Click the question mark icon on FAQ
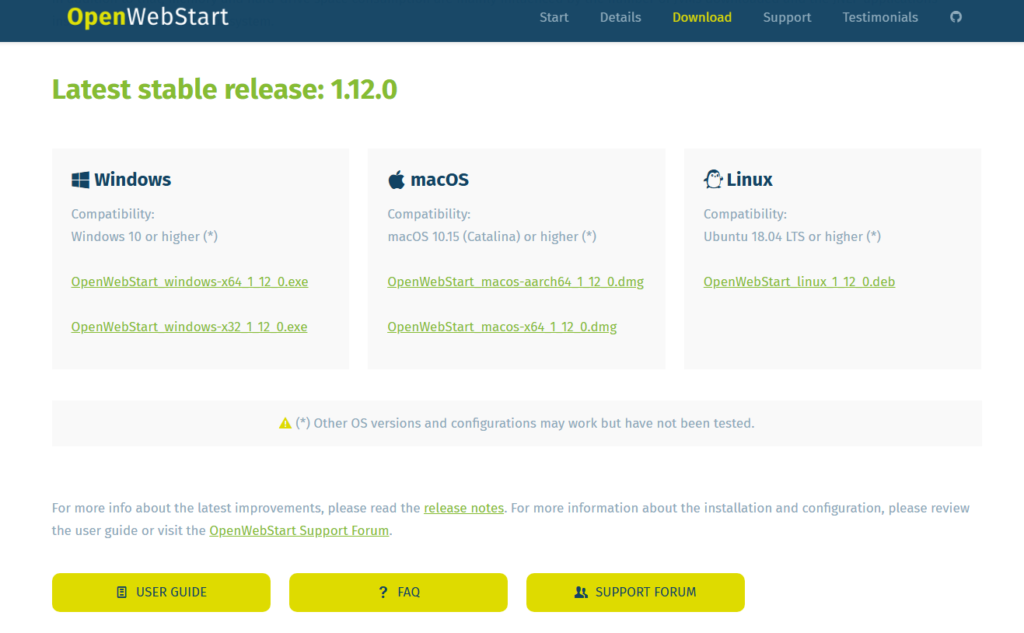Image resolution: width=1024 pixels, height=633 pixels. [383, 592]
